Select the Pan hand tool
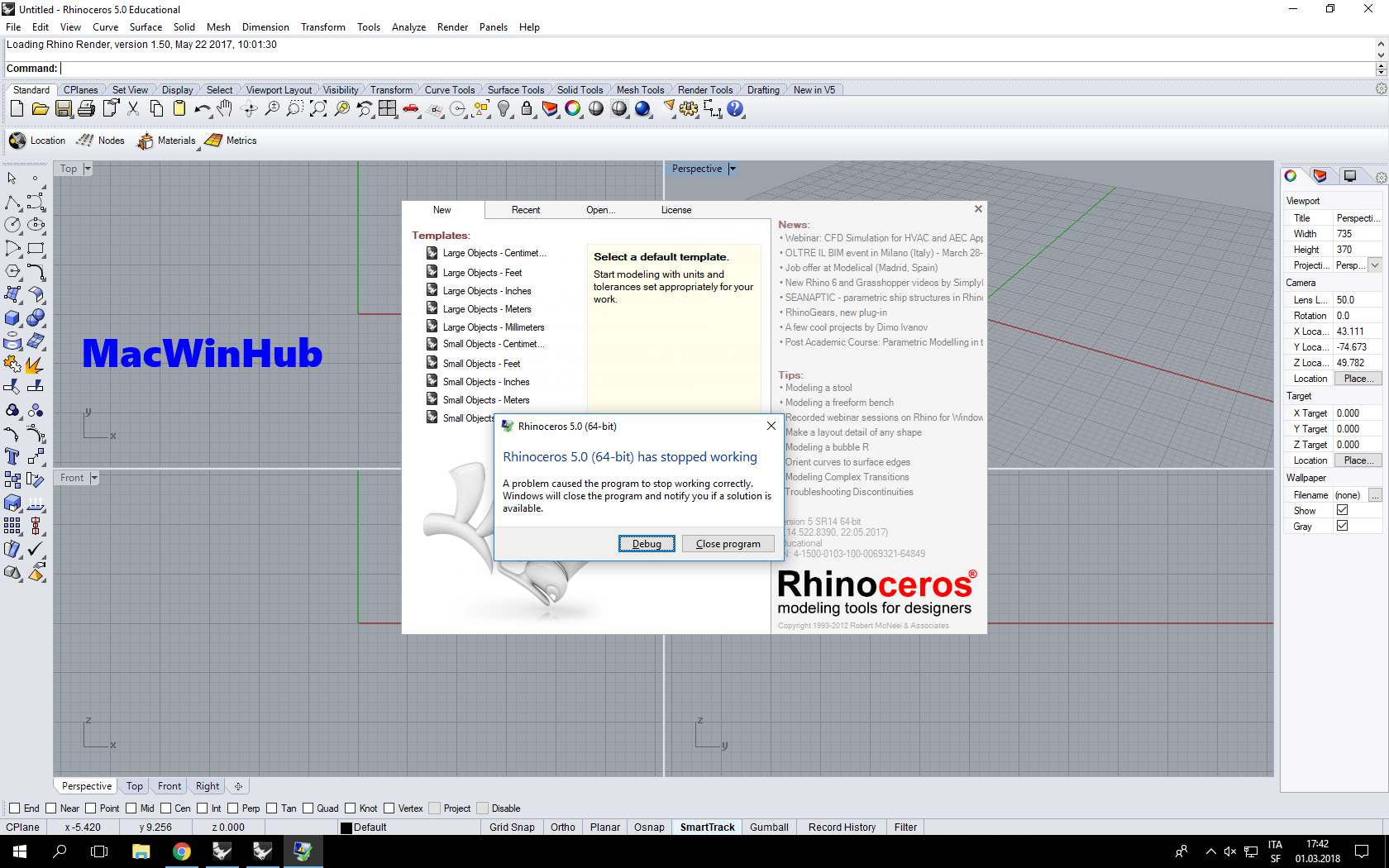 tap(224, 108)
